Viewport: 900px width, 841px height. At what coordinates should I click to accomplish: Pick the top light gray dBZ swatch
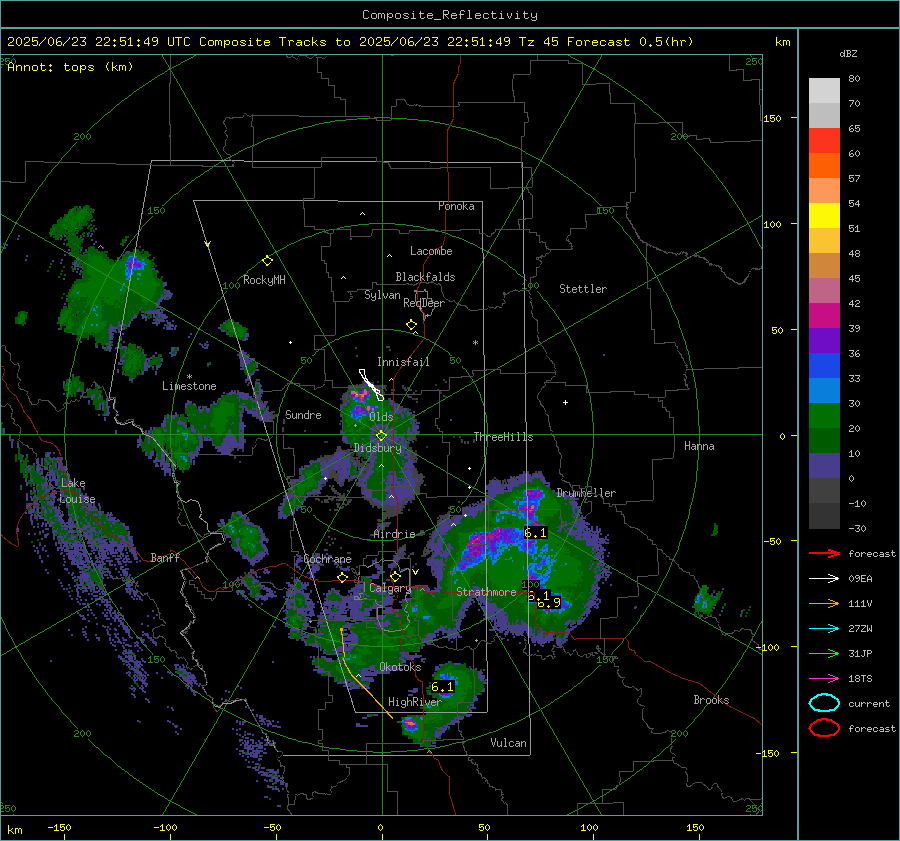(x=824, y=90)
